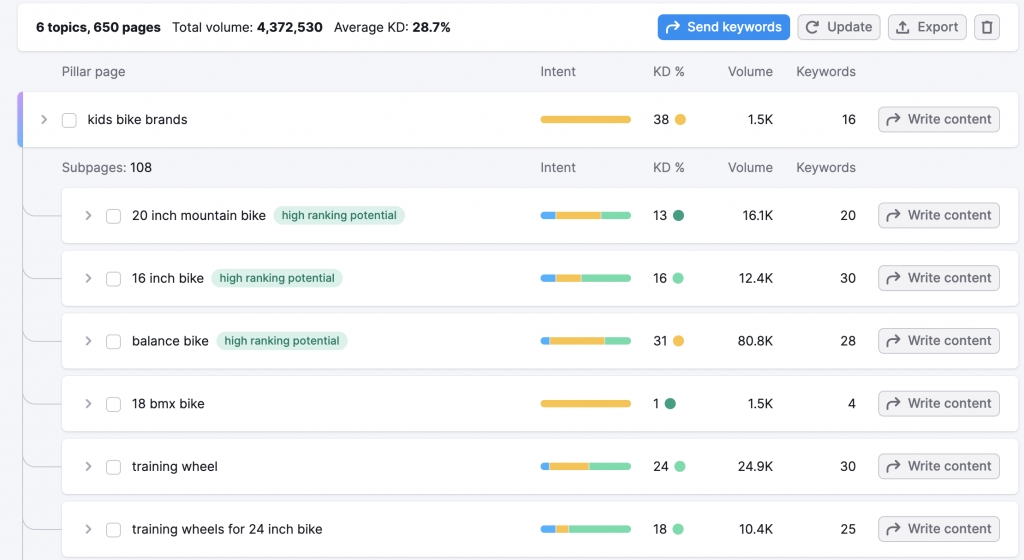Check the 16 inch bike checkbox
The height and width of the screenshot is (560, 1024).
[114, 279]
